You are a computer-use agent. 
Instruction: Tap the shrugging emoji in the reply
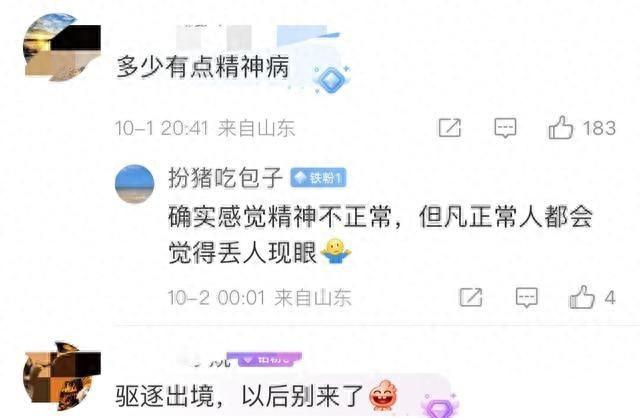tap(336, 251)
